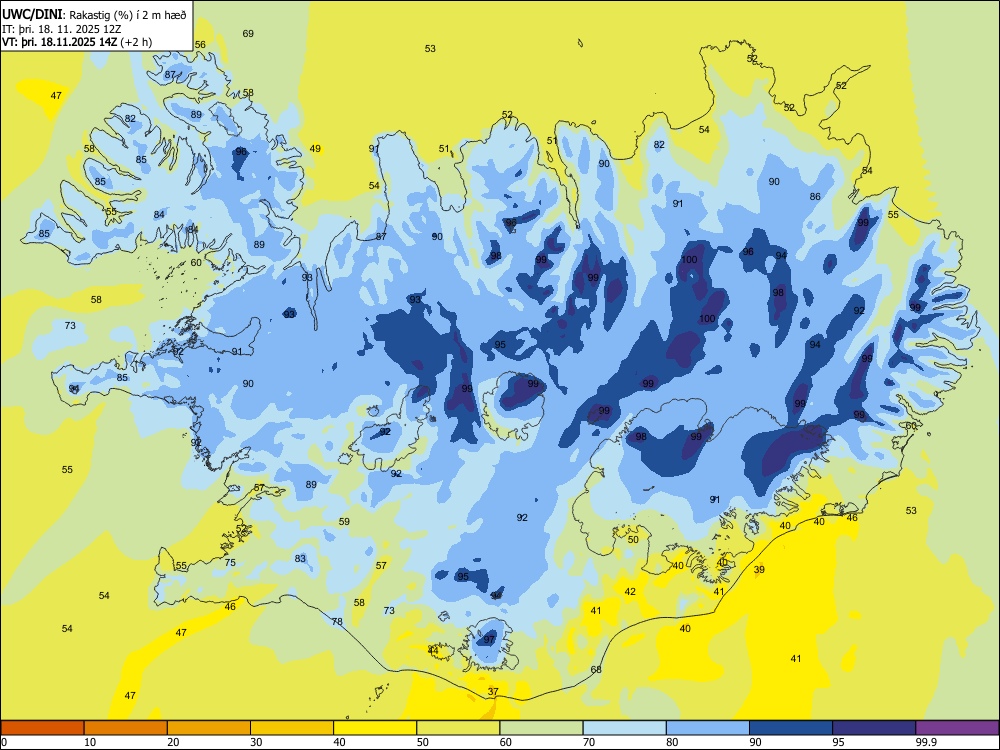The width and height of the screenshot is (1000, 750).
Task: Click the humidity value '86' on the map
Action: click(815, 196)
